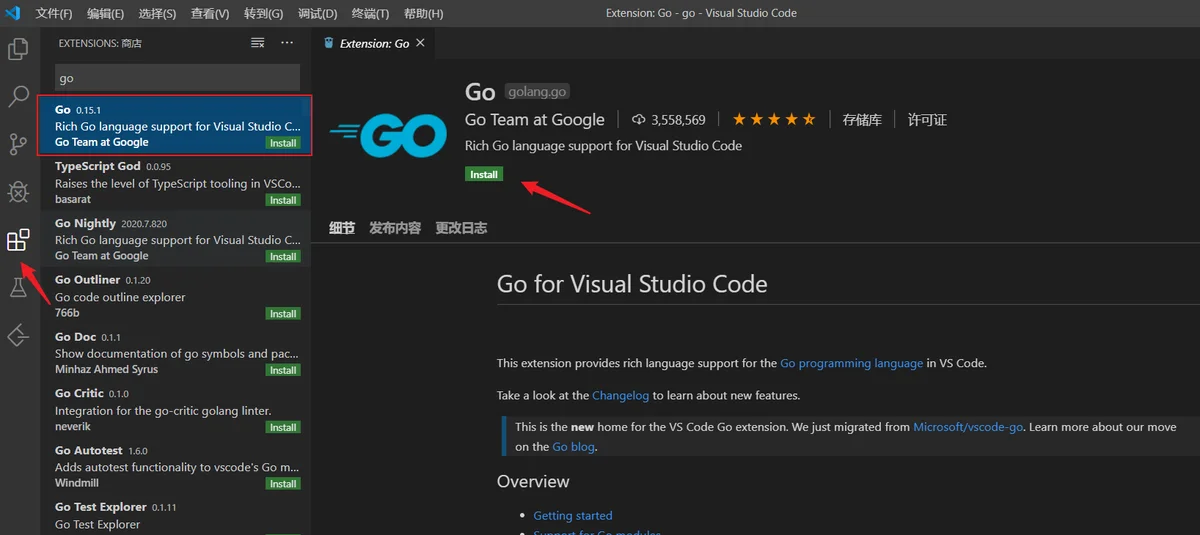This screenshot has width=1200, height=535.
Task: Click the EXTENSIONS: 商店 panel title
Action: (100, 43)
